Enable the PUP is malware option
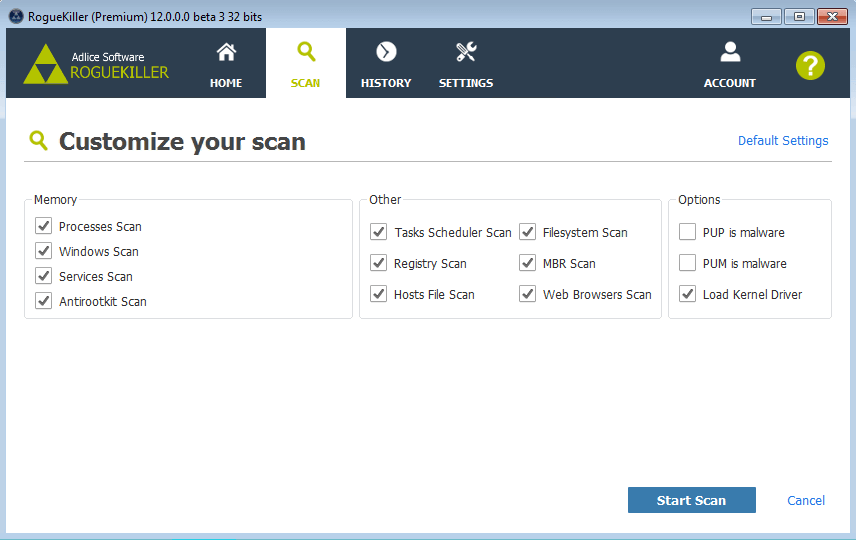Image resolution: width=856 pixels, height=540 pixels. [x=687, y=233]
